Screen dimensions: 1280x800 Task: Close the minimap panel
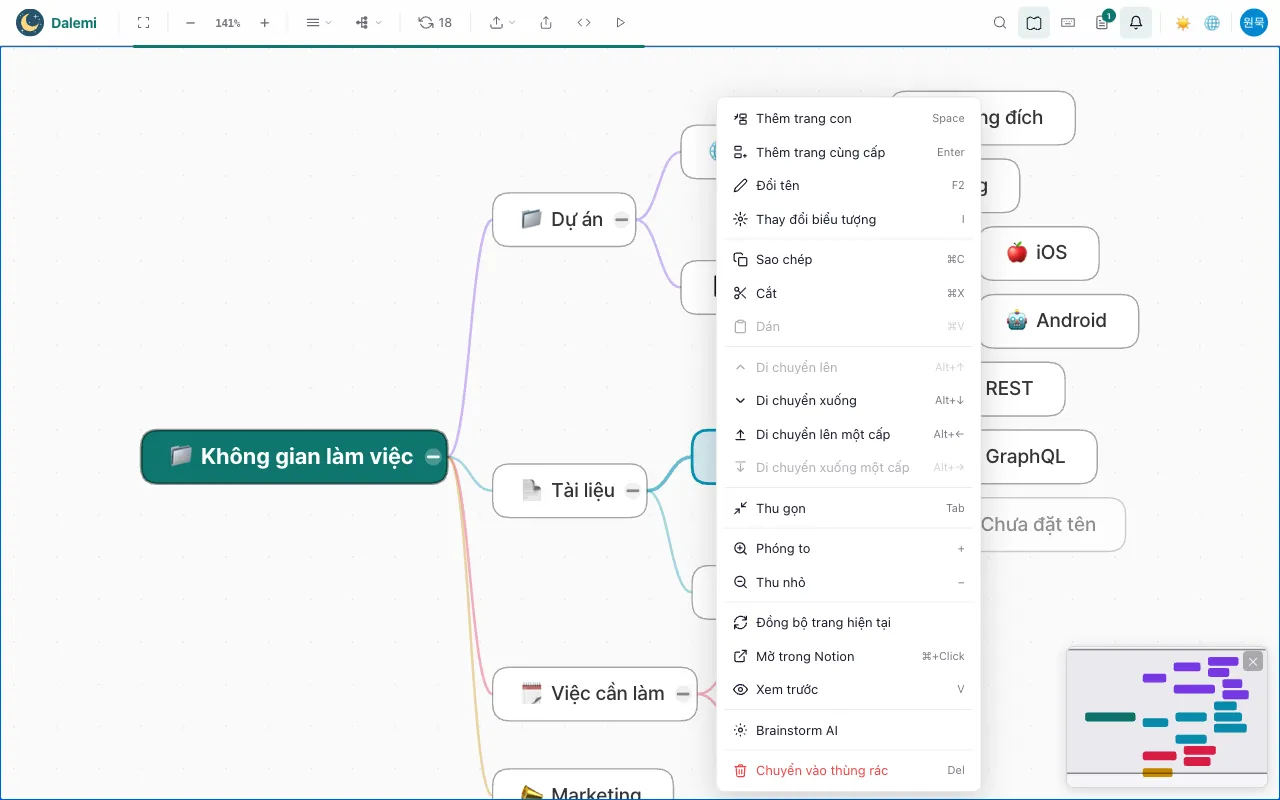coord(1253,661)
